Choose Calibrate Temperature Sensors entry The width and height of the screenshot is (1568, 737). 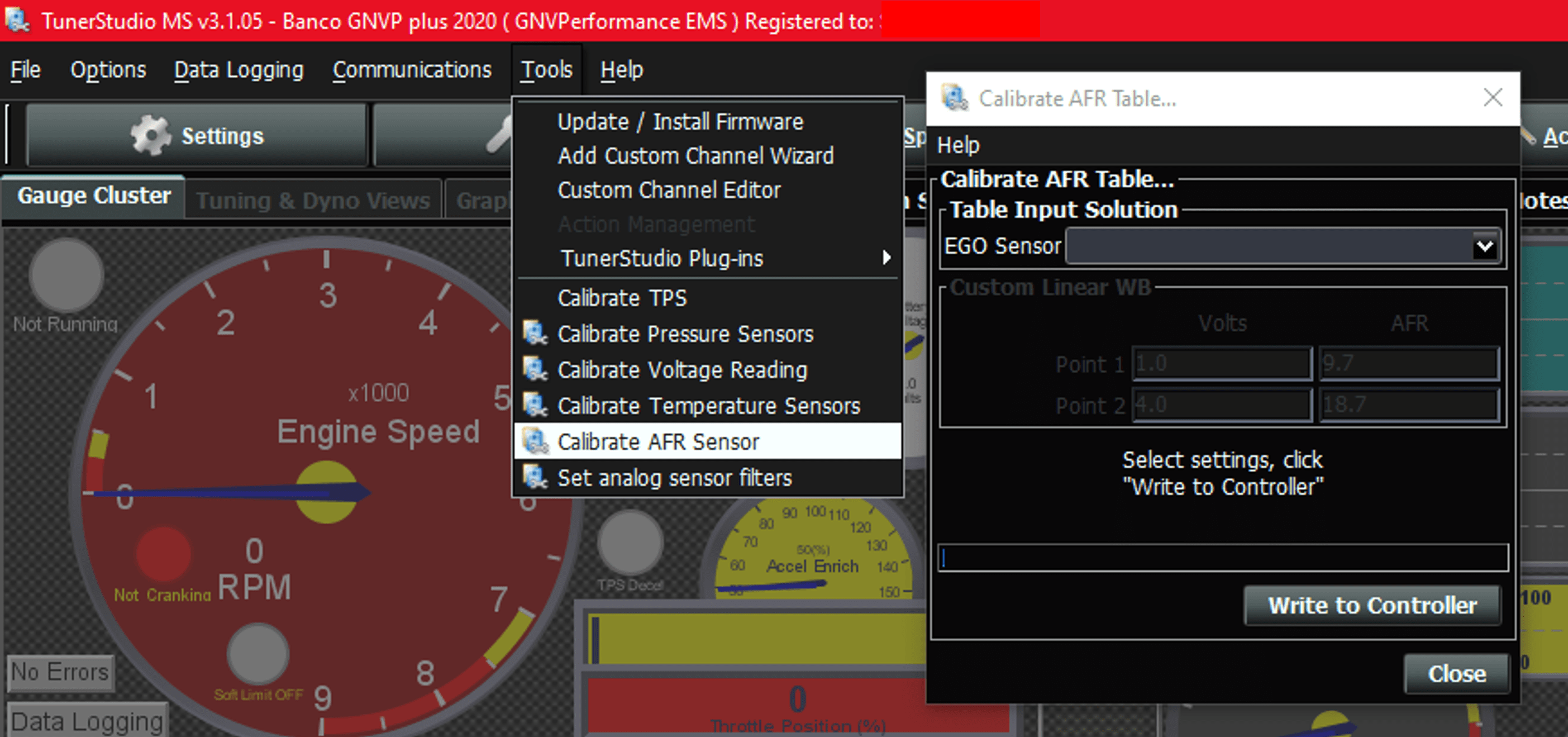707,406
